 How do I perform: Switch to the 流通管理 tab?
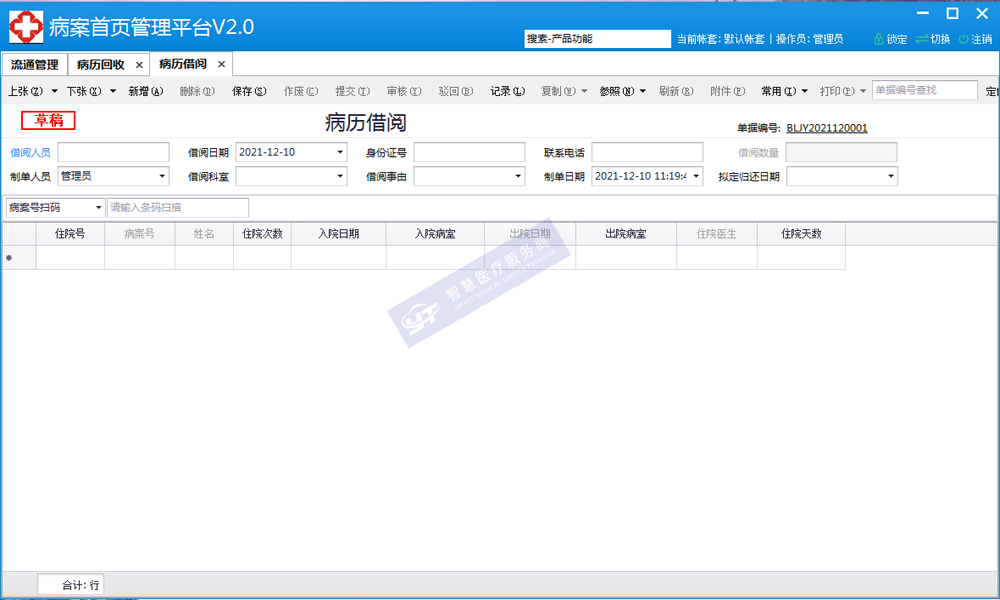(x=35, y=64)
